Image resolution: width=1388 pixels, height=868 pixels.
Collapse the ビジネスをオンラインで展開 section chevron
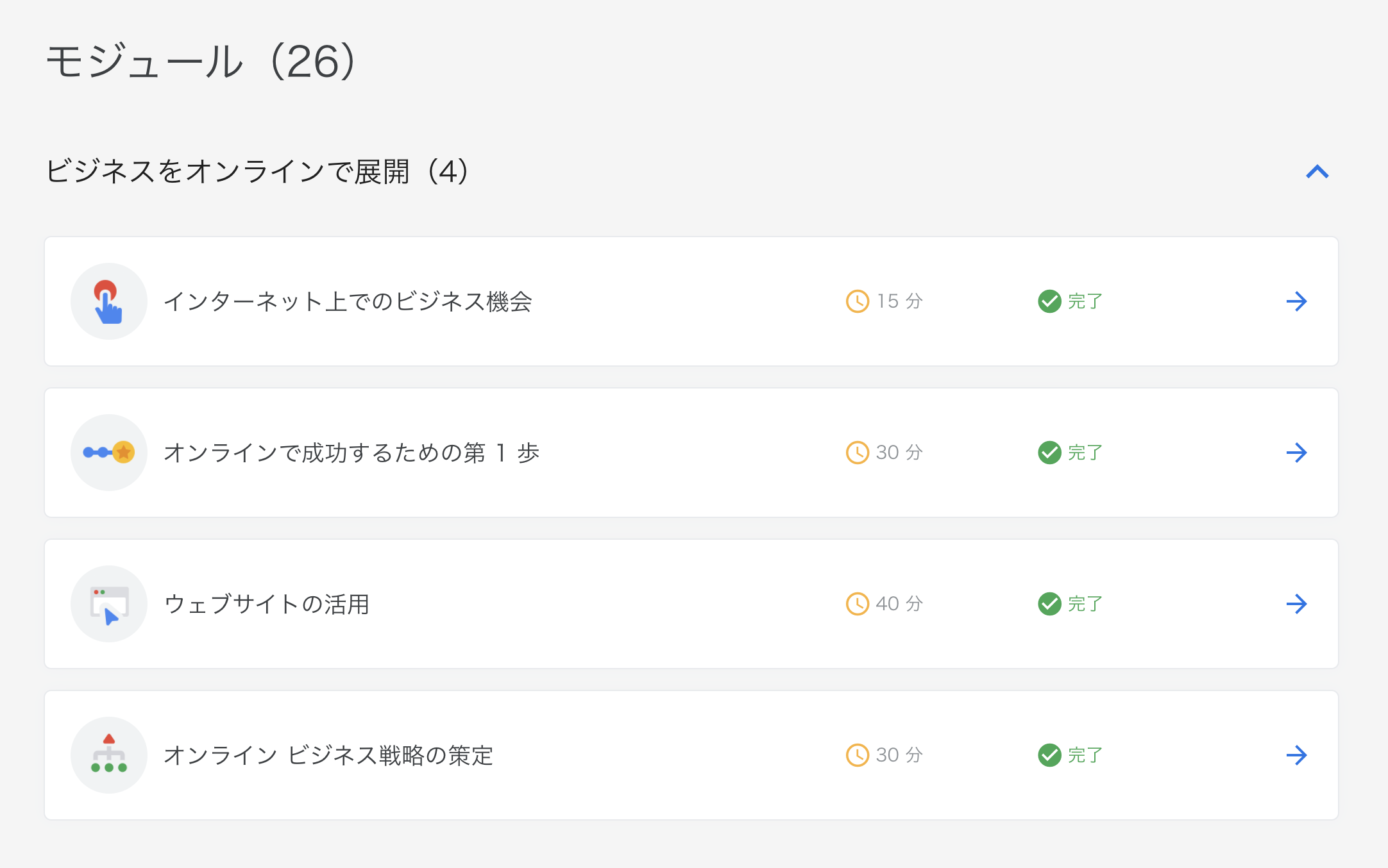[x=1317, y=172]
